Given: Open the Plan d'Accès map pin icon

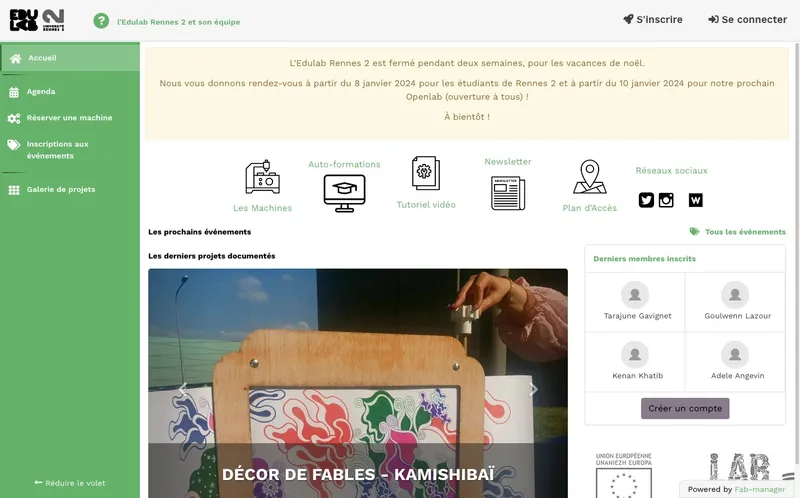Looking at the screenshot, I should point(589,177).
